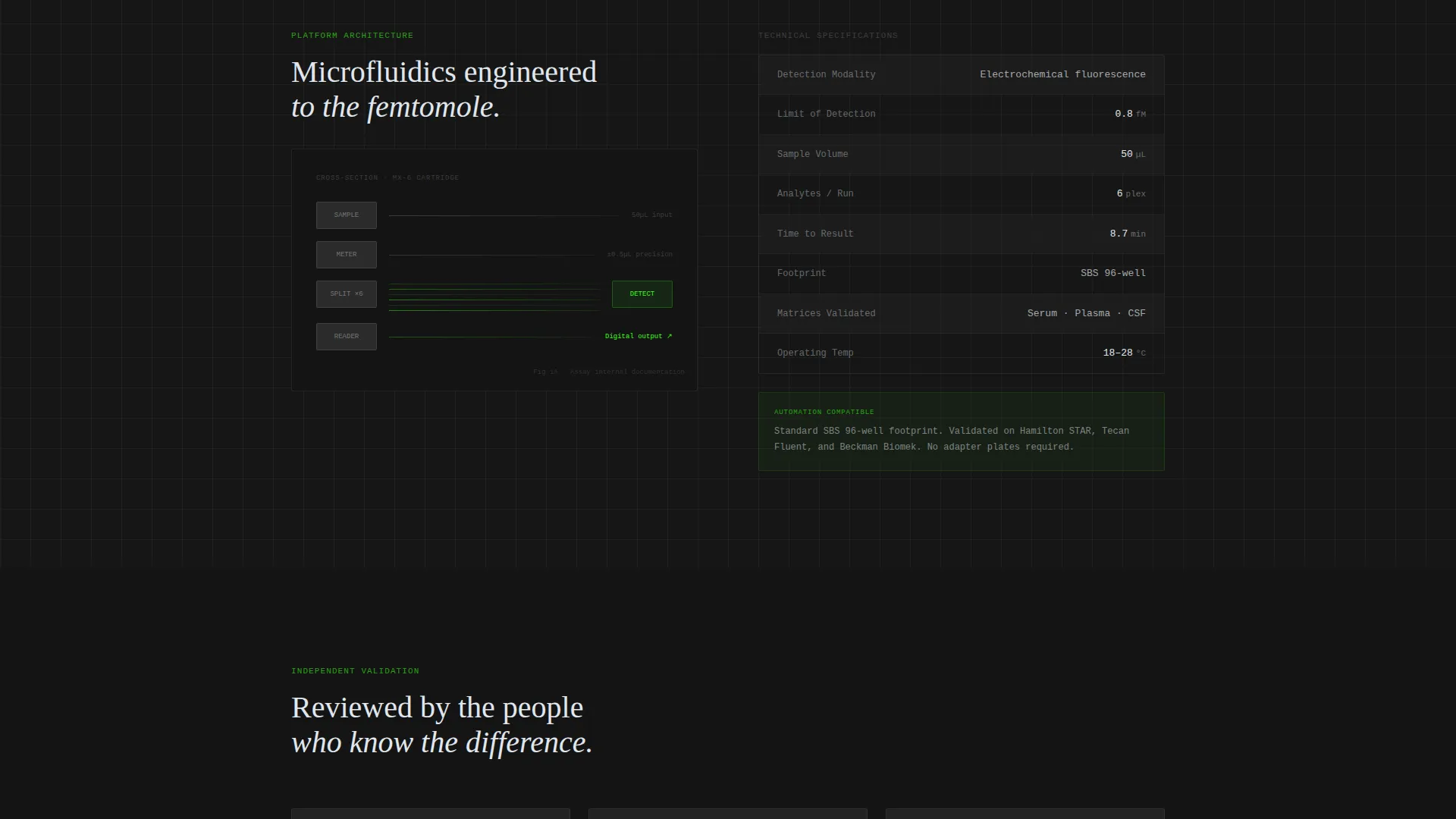Click the SPLIT ×6 stage box

click(x=346, y=294)
